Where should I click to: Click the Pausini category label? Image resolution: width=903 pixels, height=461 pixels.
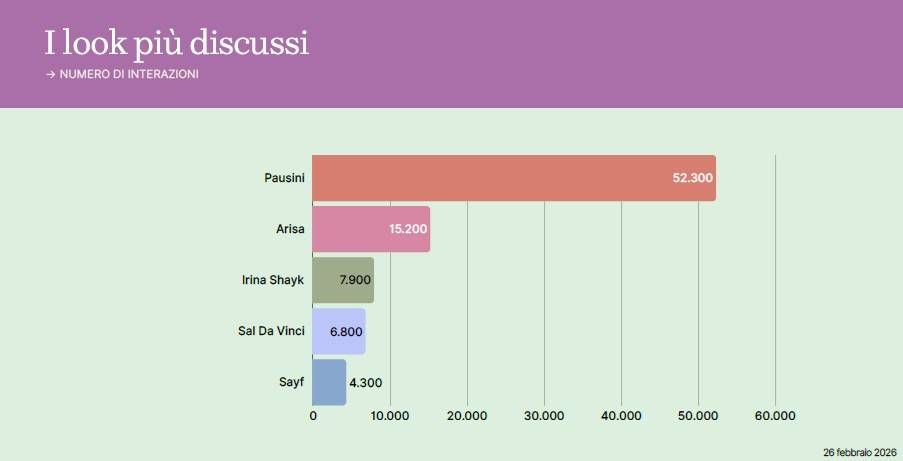coord(284,178)
